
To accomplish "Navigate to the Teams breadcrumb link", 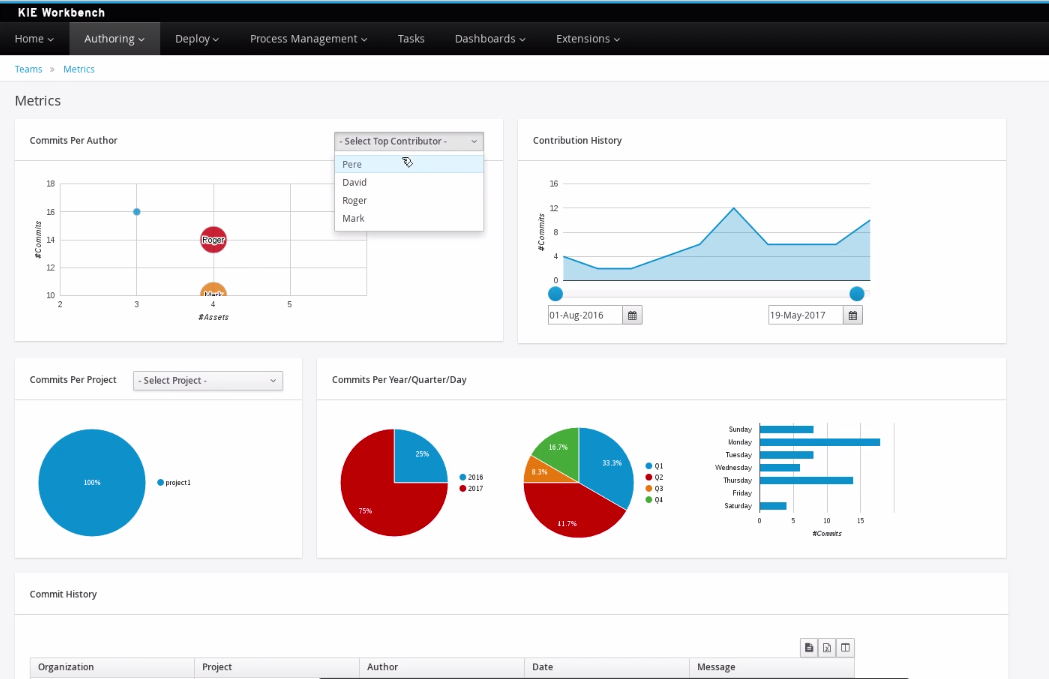I will pyautogui.click(x=28, y=69).
